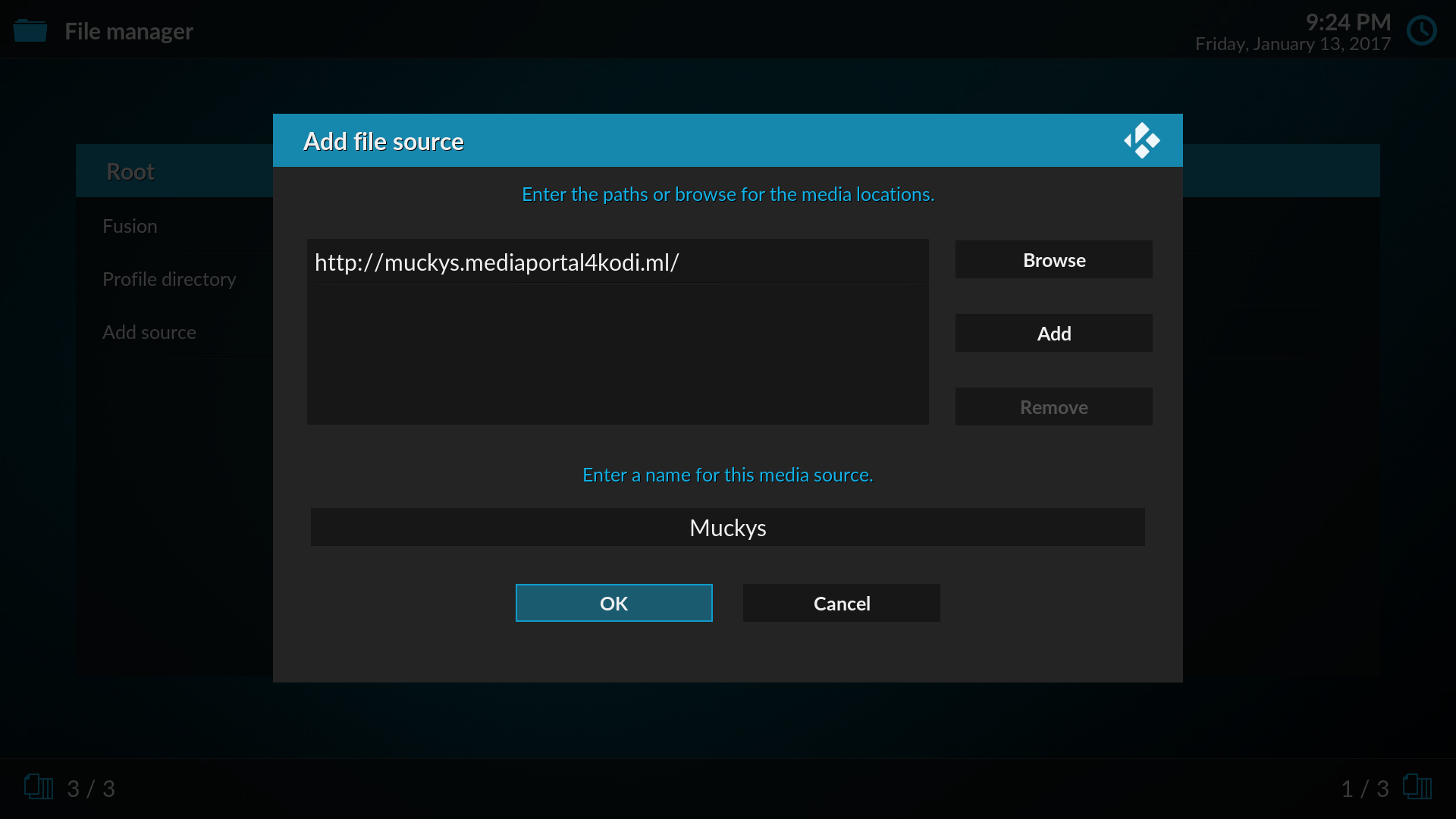Click the right pane item count icon
Image resolution: width=1456 pixels, height=819 pixels.
(x=1417, y=787)
